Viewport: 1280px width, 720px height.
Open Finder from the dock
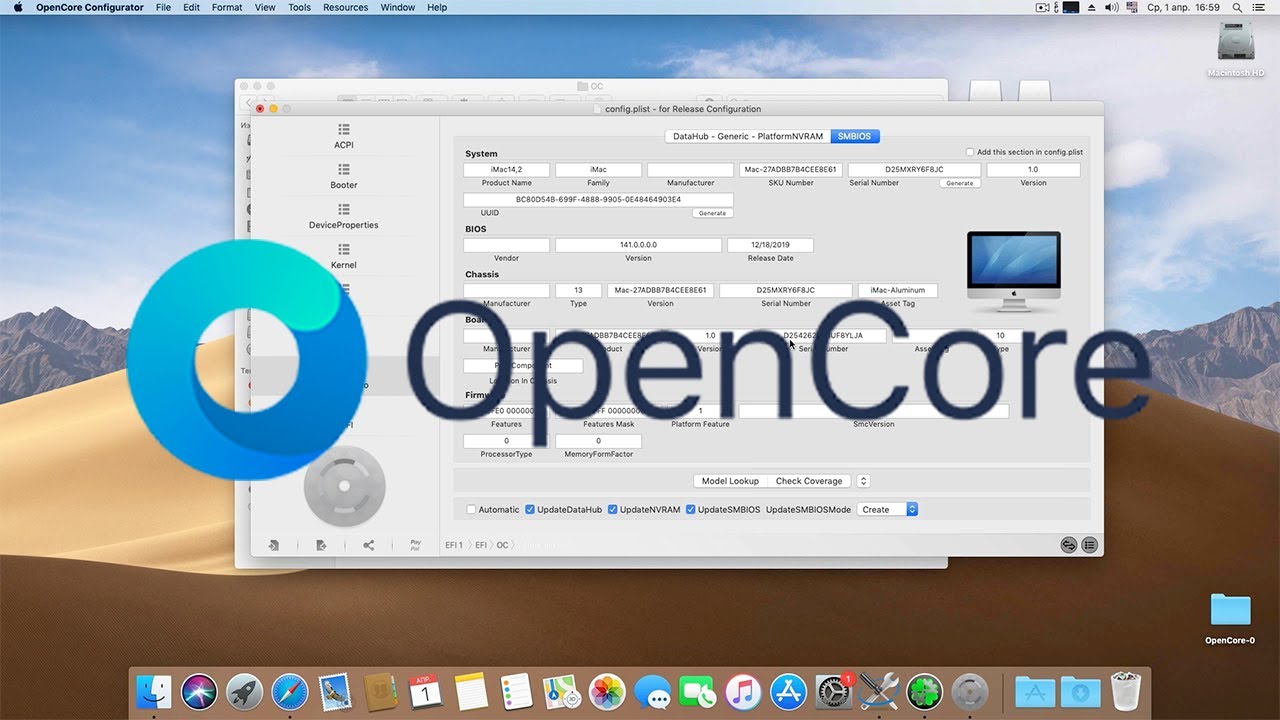tap(155, 691)
